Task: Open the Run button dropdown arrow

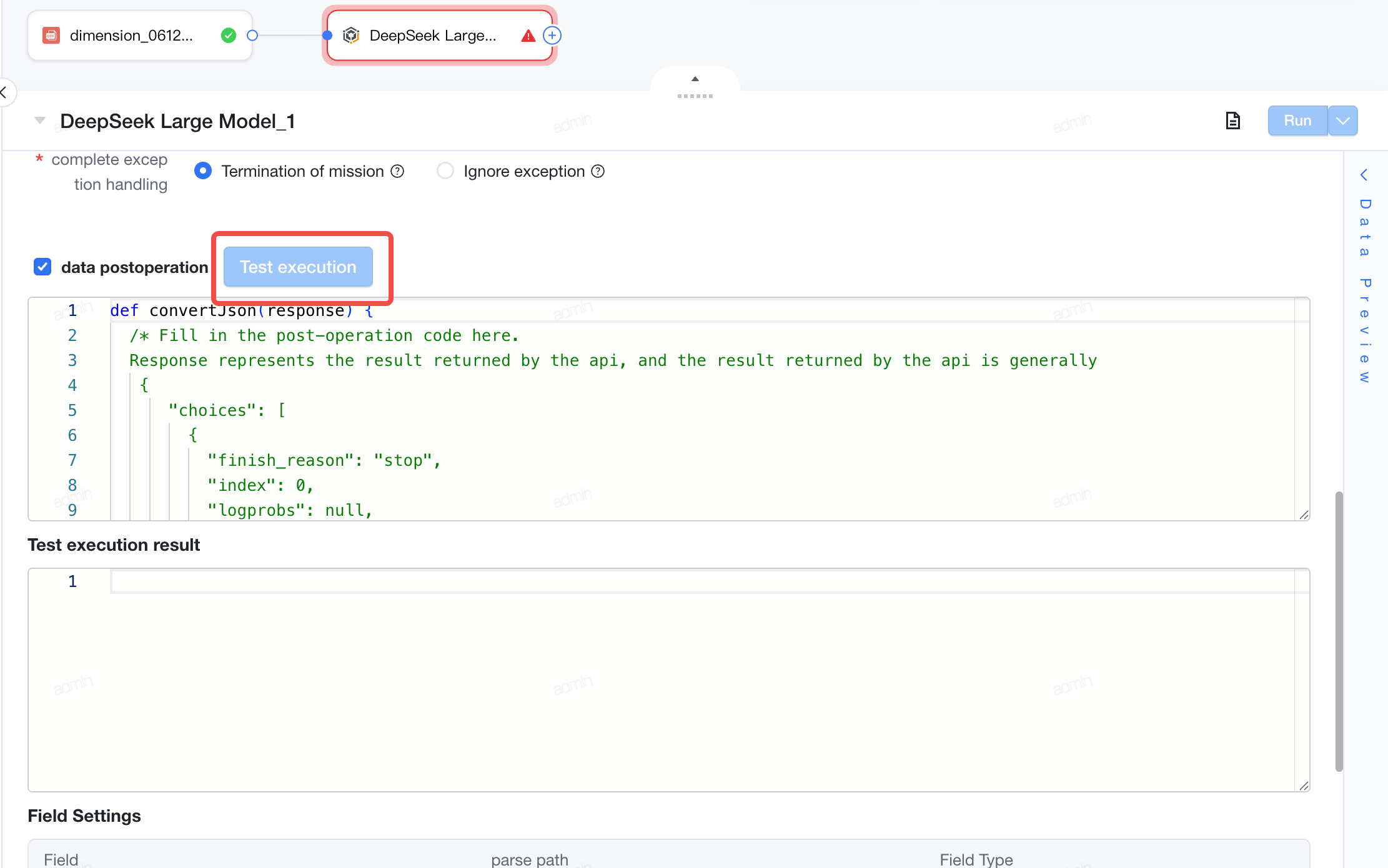Action: tap(1343, 121)
